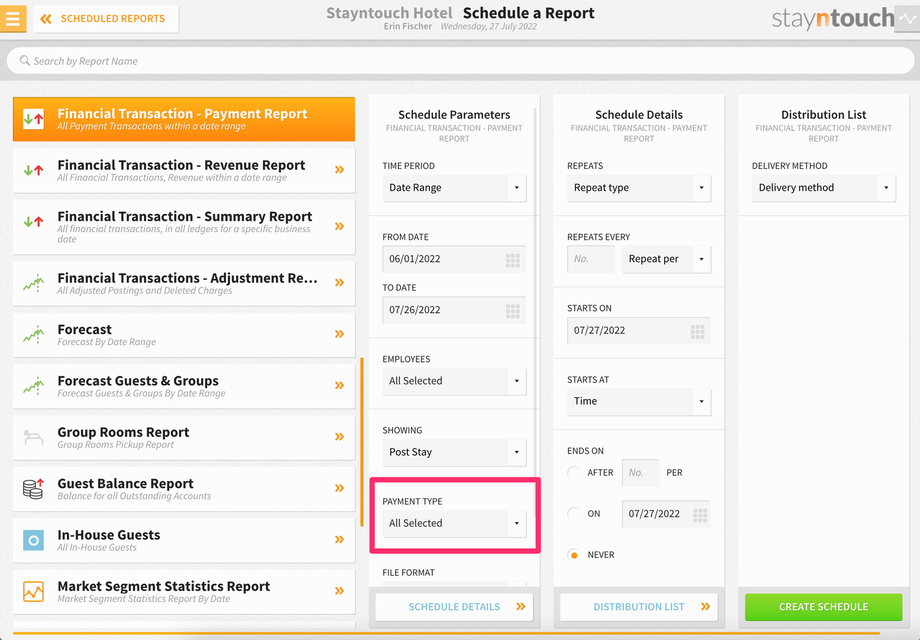
Task: Click chevron arrow on Market Segment Statistics row
Action: pyautogui.click(x=339, y=591)
